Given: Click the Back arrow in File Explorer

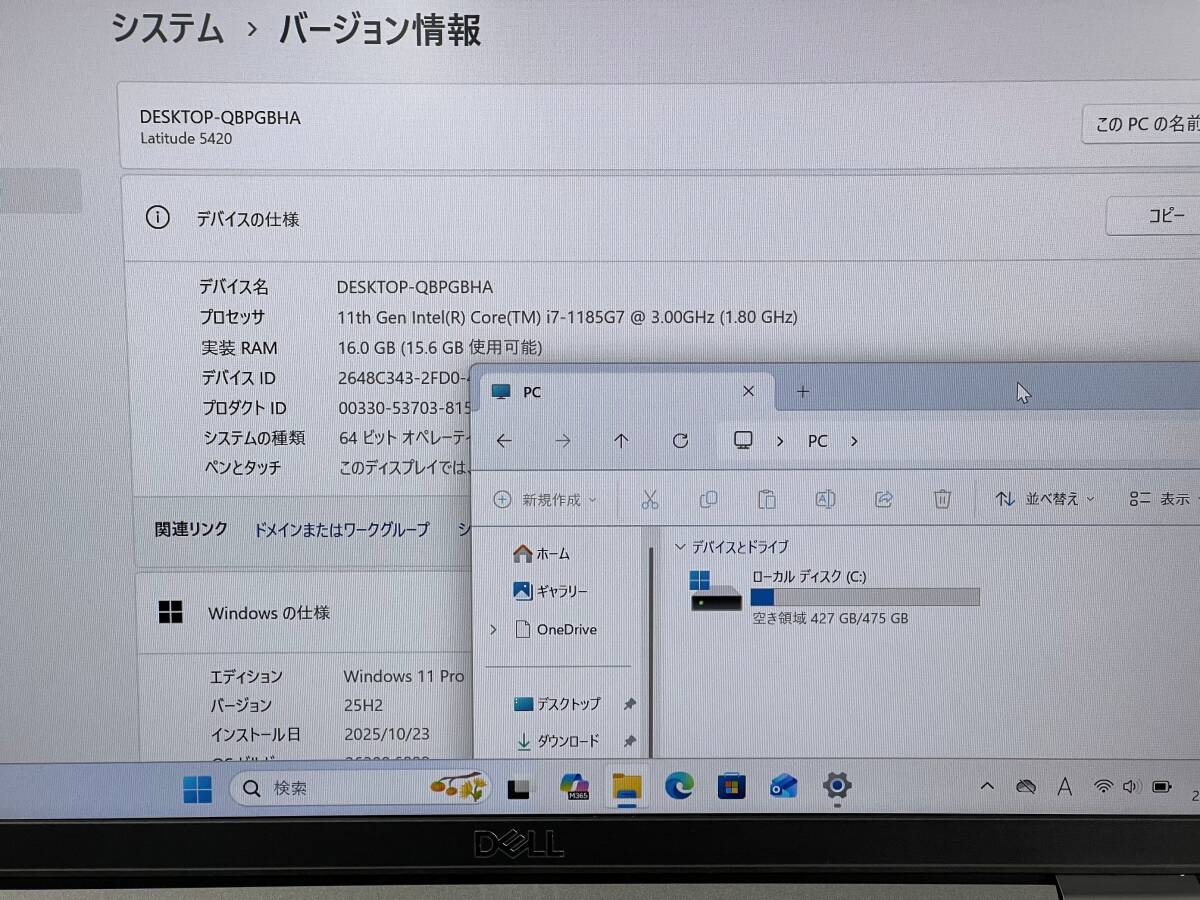Looking at the screenshot, I should click(504, 441).
